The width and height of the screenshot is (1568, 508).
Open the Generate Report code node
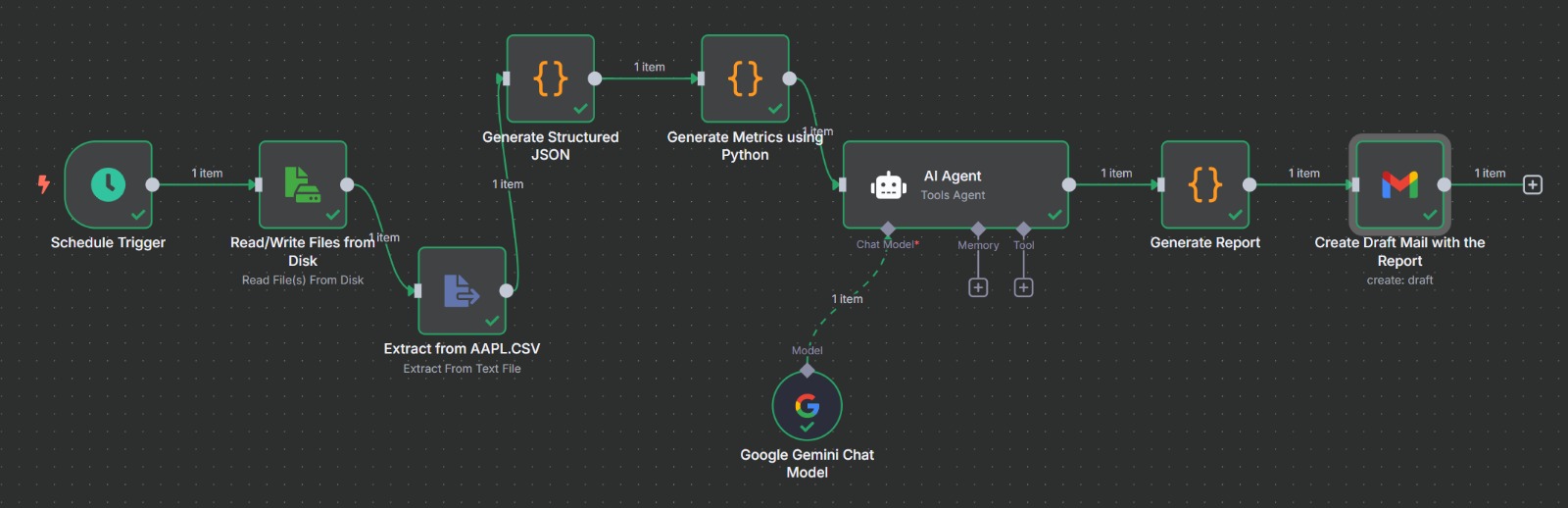coord(1205,184)
